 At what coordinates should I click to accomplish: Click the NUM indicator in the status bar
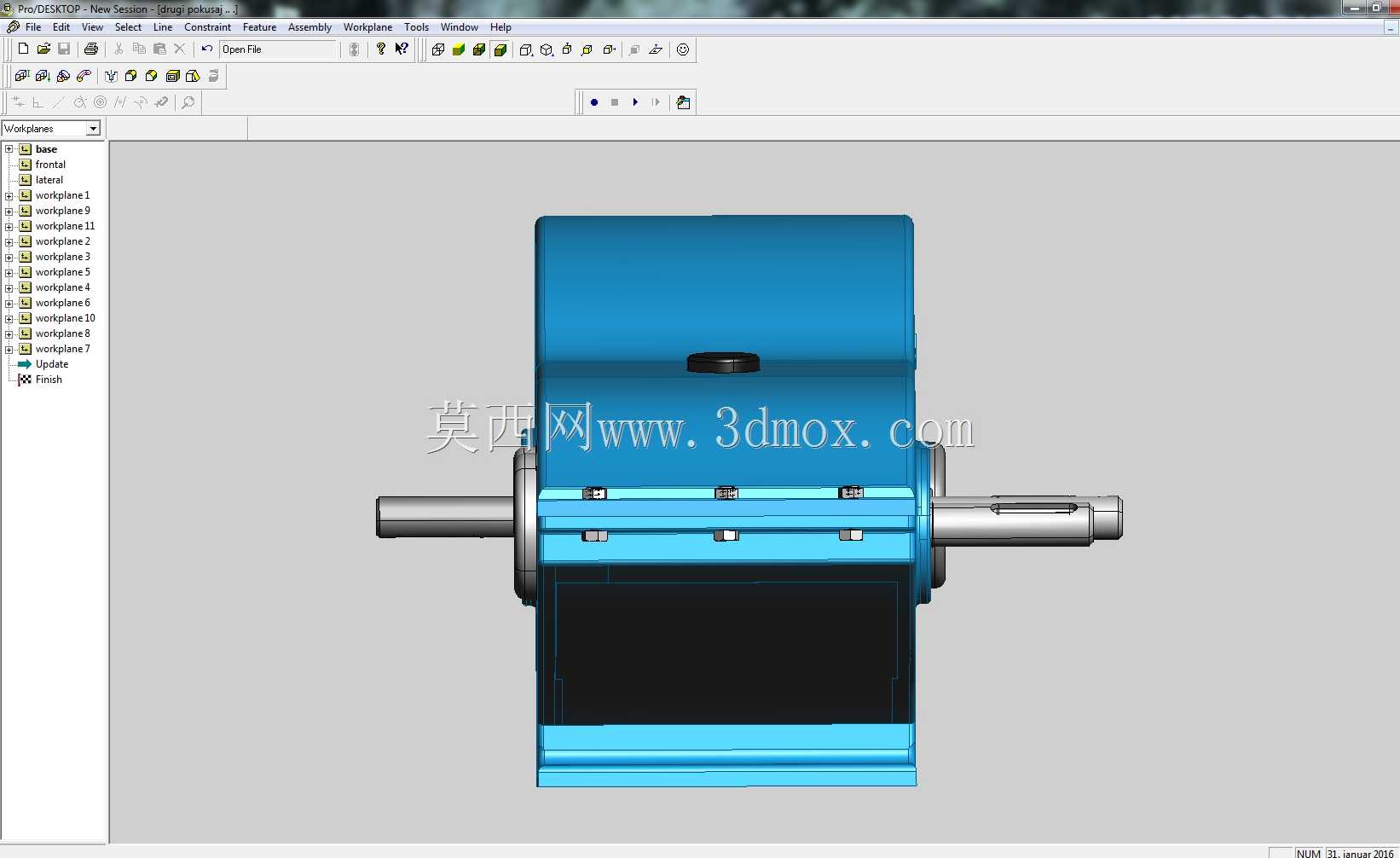[x=1309, y=853]
